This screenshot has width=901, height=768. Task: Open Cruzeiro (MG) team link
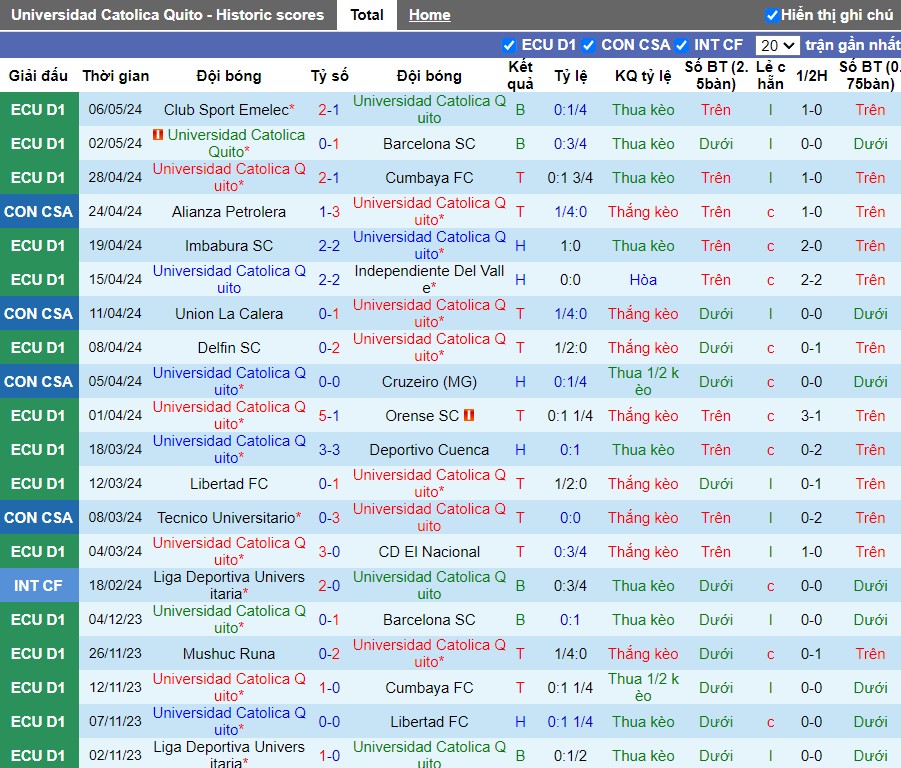429,381
